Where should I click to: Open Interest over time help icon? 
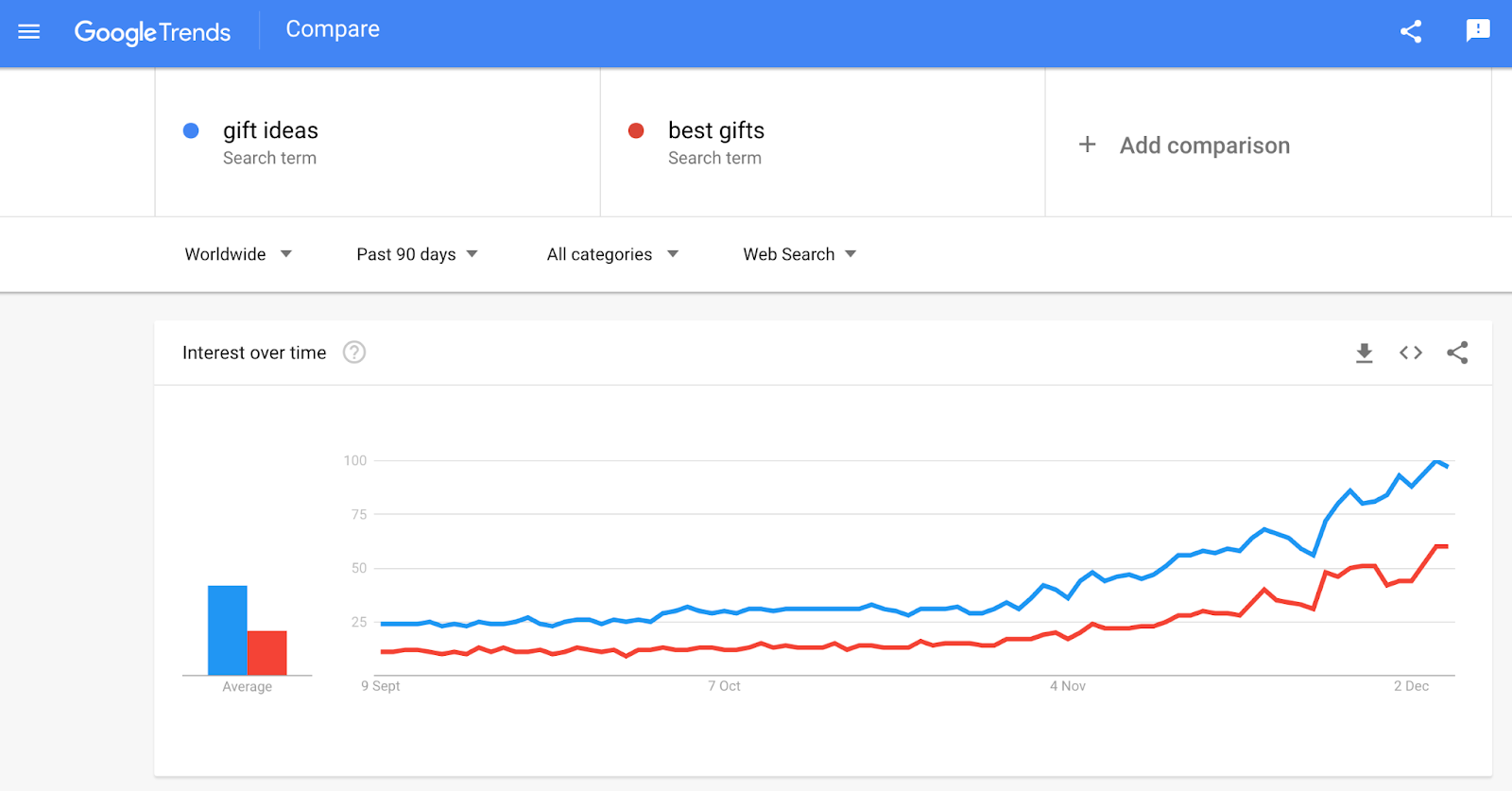[x=354, y=353]
